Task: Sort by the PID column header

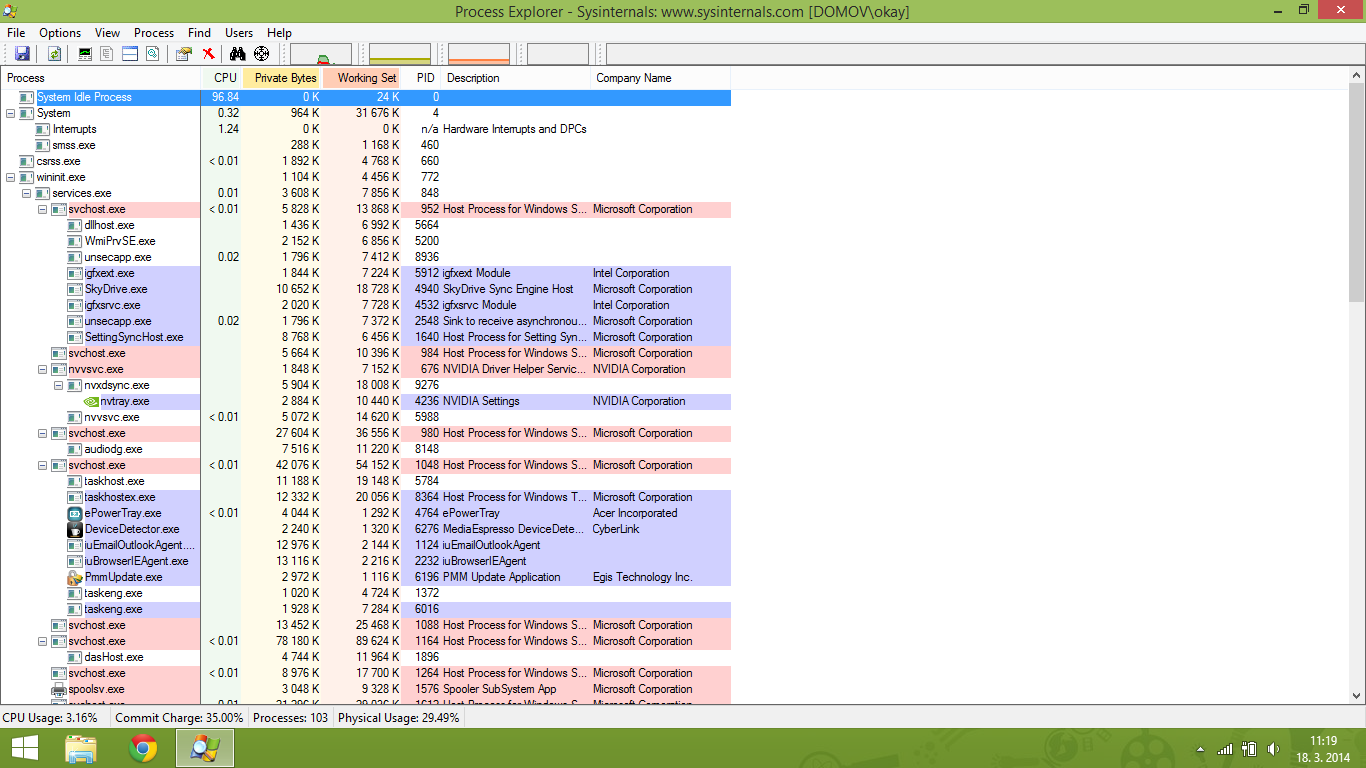Action: 421,78
